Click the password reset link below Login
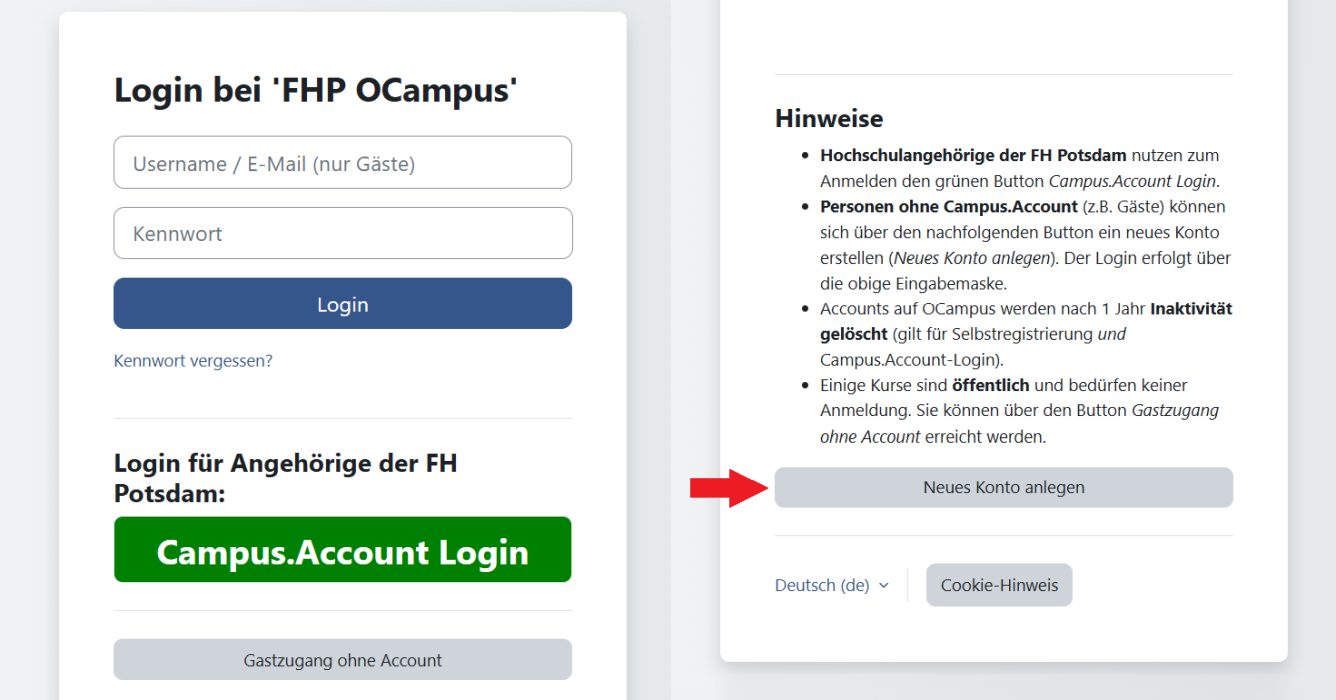The height and width of the screenshot is (700, 1336). click(x=193, y=360)
